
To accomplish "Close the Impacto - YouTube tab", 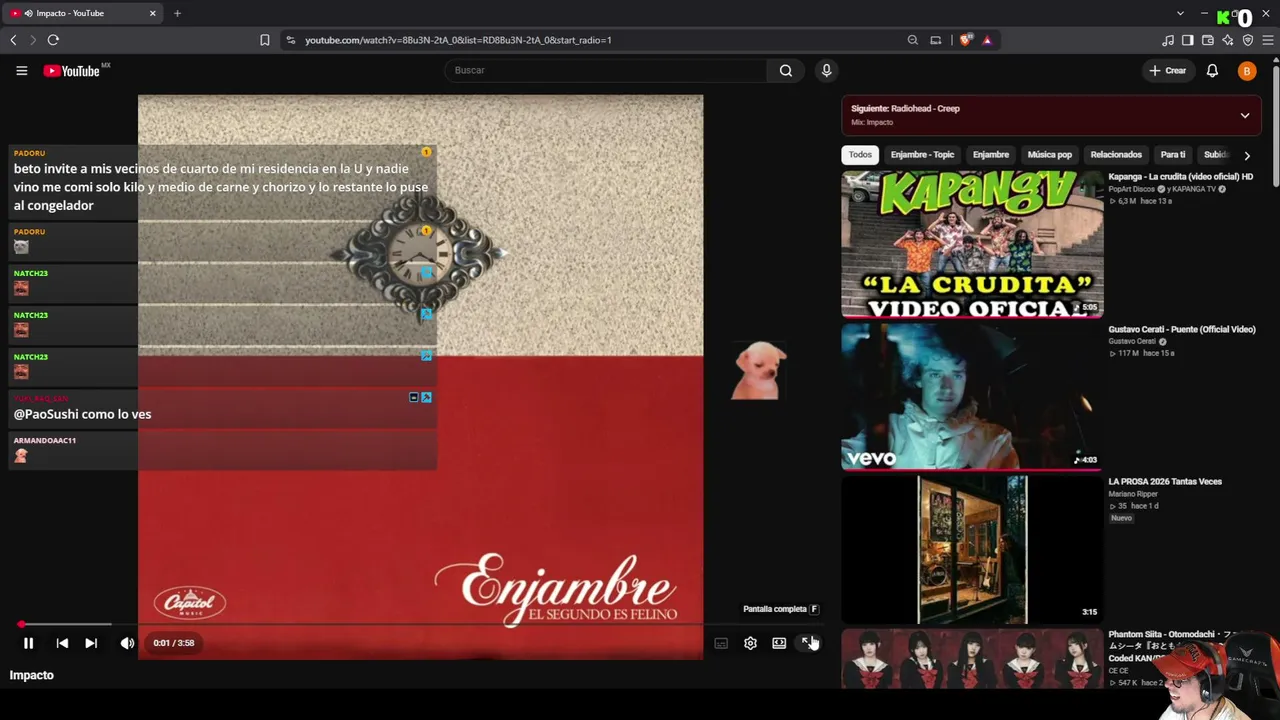I will coord(153,13).
